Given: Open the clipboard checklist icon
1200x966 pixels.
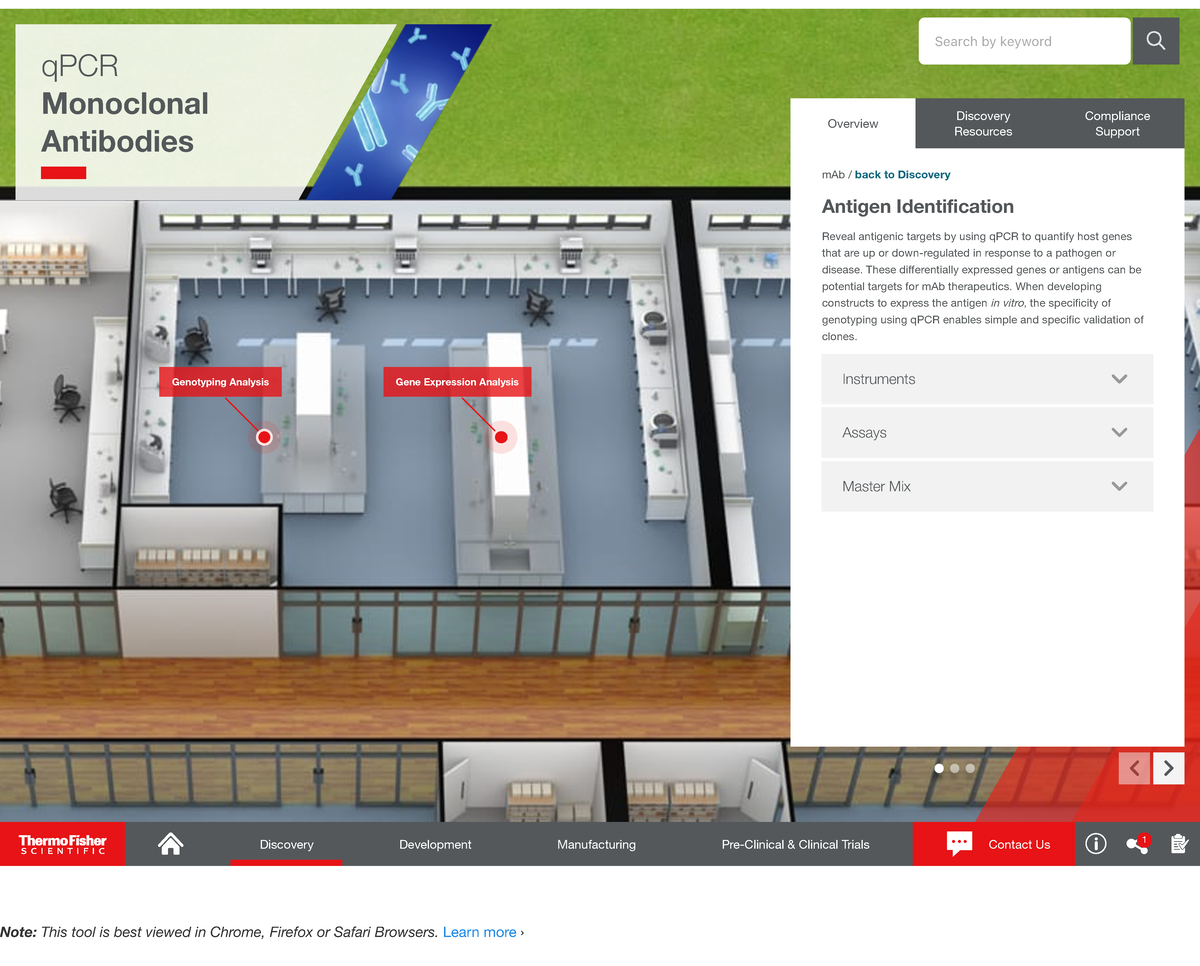Looking at the screenshot, I should [x=1179, y=844].
